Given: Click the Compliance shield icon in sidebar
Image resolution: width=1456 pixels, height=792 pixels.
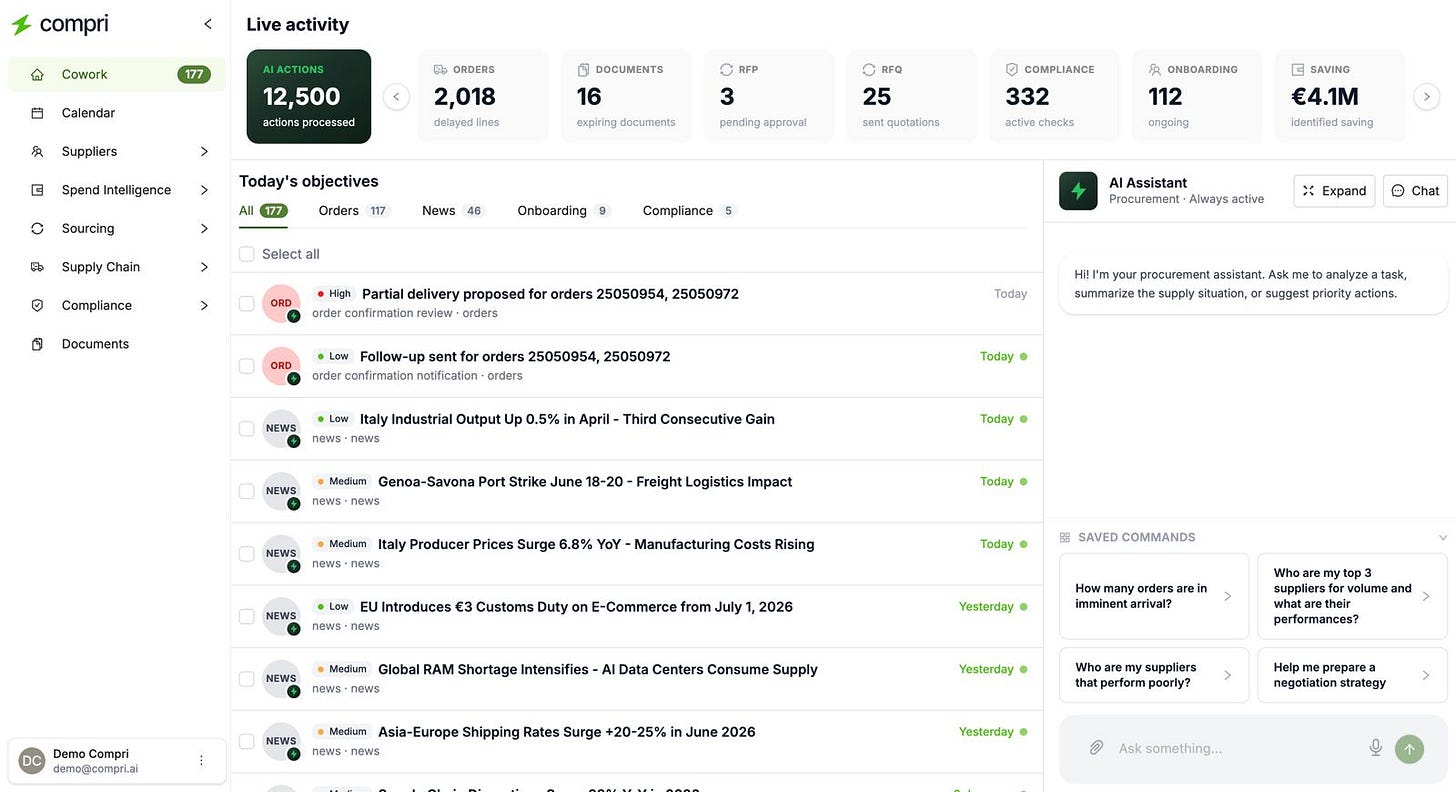Looking at the screenshot, I should point(37,305).
